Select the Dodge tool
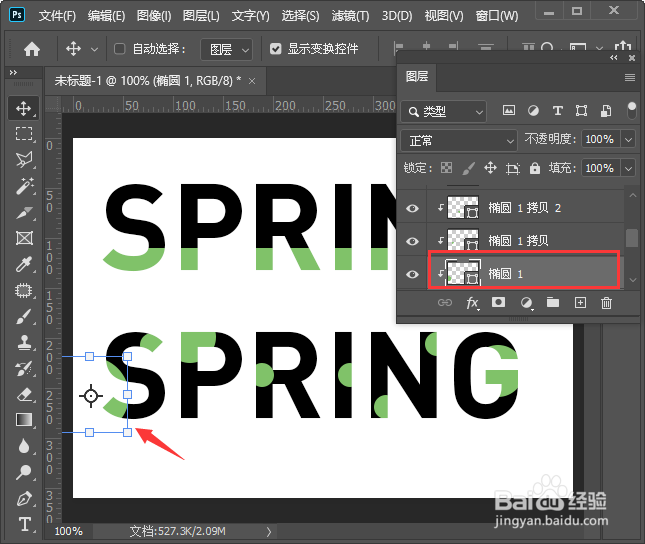Image resolution: width=645 pixels, height=544 pixels. coord(23,472)
